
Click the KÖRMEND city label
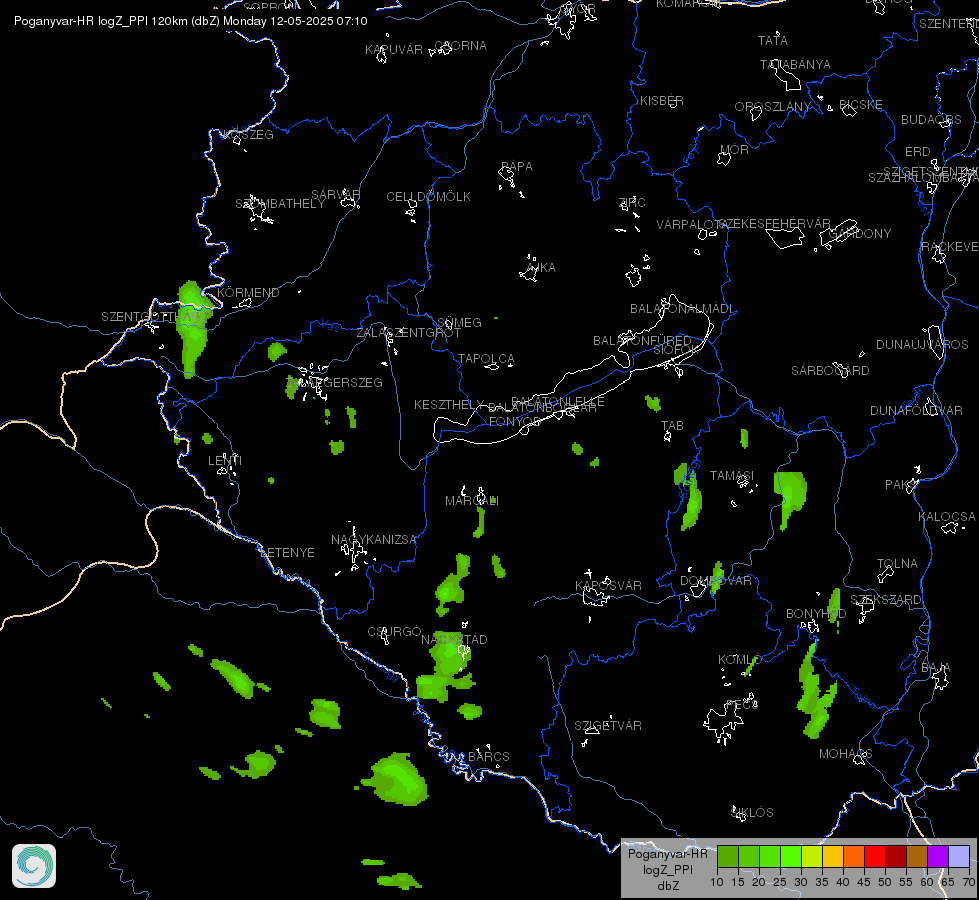pyautogui.click(x=248, y=292)
